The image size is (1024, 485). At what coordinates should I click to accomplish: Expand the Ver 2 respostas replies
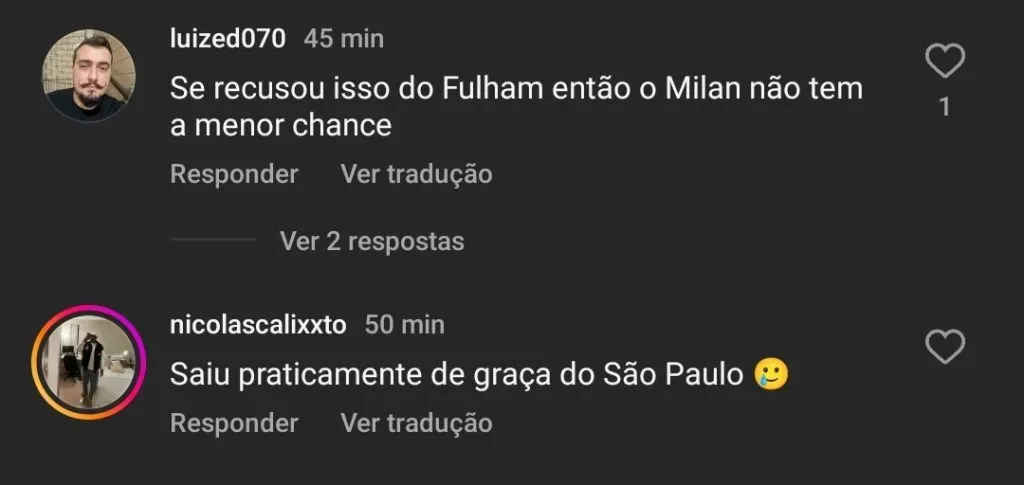372,241
